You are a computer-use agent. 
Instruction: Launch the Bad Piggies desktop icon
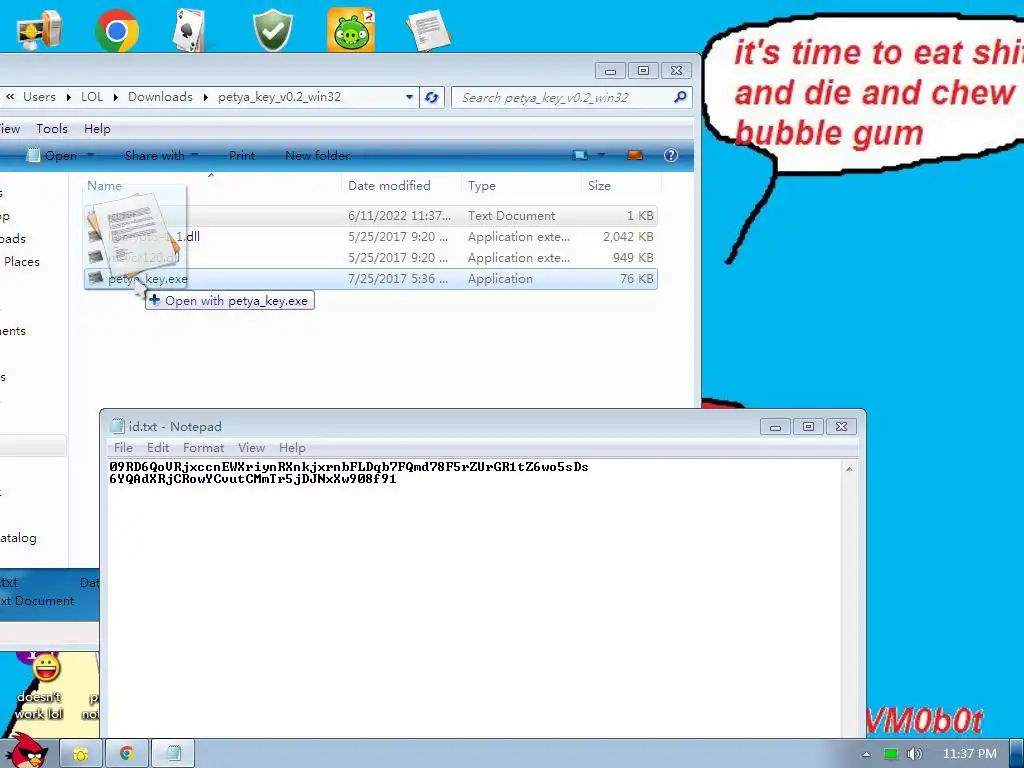pos(351,30)
